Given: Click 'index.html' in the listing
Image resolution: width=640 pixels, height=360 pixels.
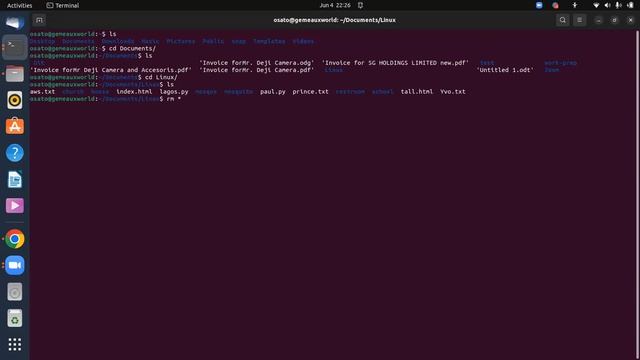Looking at the screenshot, I should point(134,91).
